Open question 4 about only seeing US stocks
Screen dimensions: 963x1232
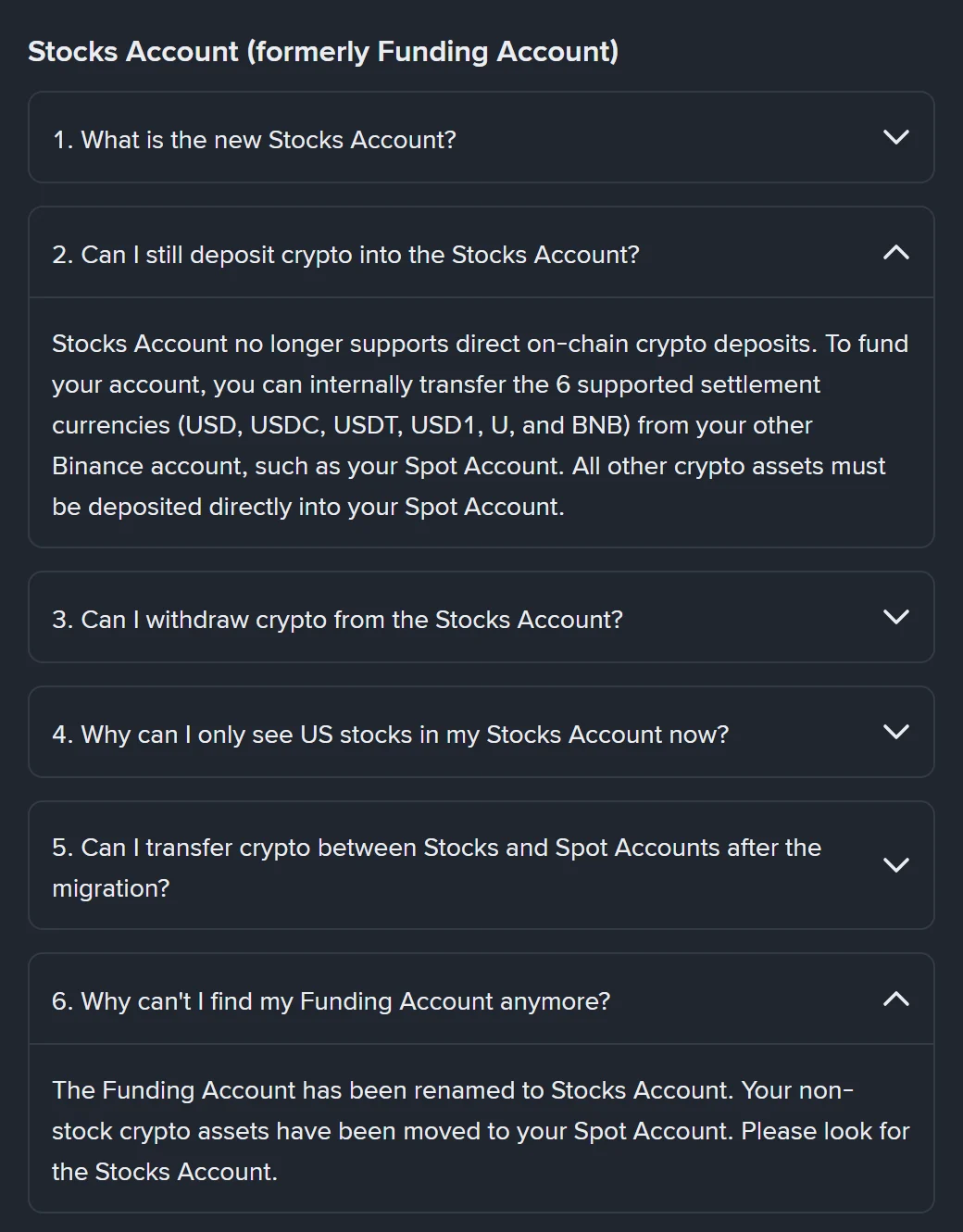pyautogui.click(x=390, y=735)
